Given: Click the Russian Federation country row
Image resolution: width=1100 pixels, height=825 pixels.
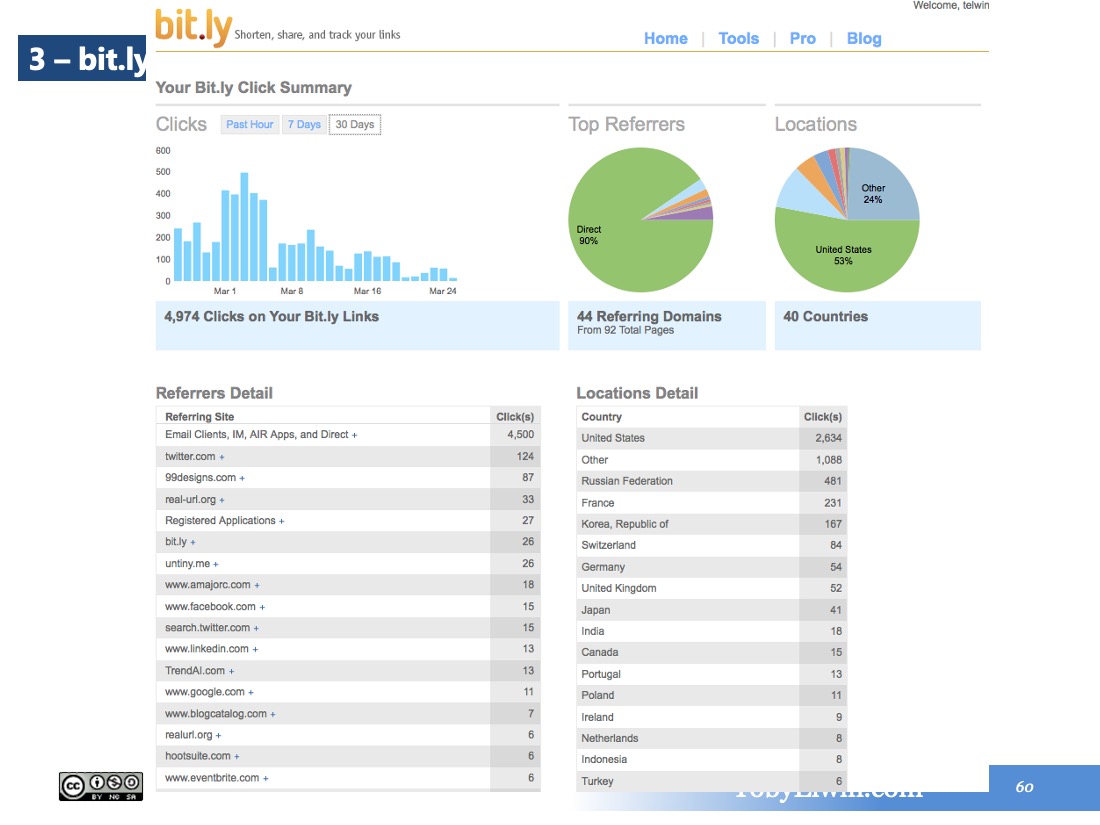Looking at the screenshot, I should pyautogui.click(x=711, y=481).
